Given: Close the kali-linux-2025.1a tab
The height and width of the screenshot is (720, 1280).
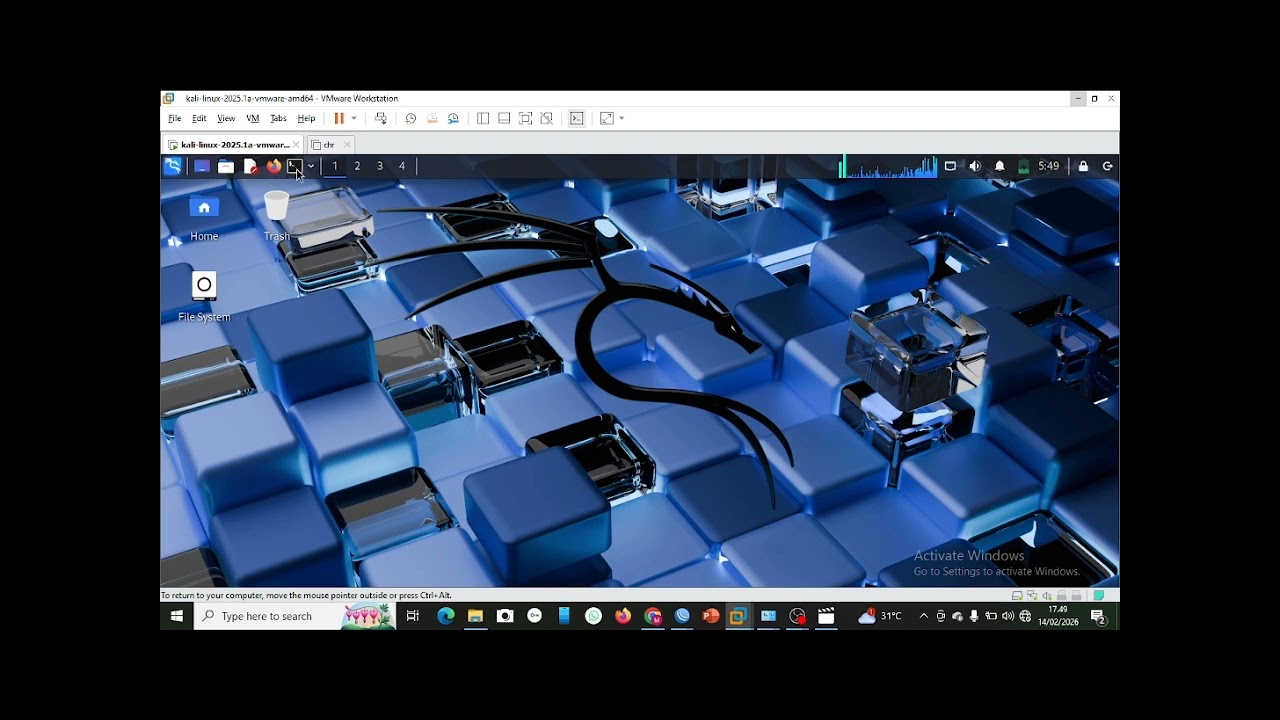Looking at the screenshot, I should (x=296, y=145).
